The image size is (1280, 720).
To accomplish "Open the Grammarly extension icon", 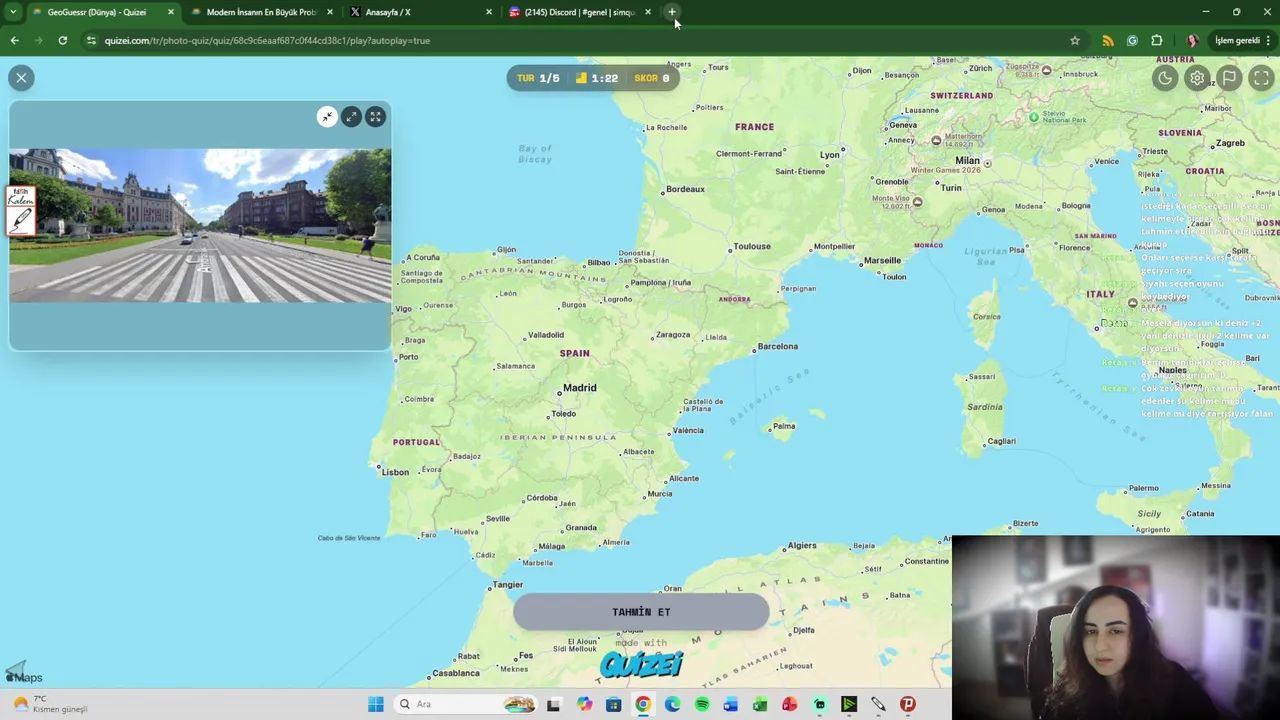I will (1132, 40).
